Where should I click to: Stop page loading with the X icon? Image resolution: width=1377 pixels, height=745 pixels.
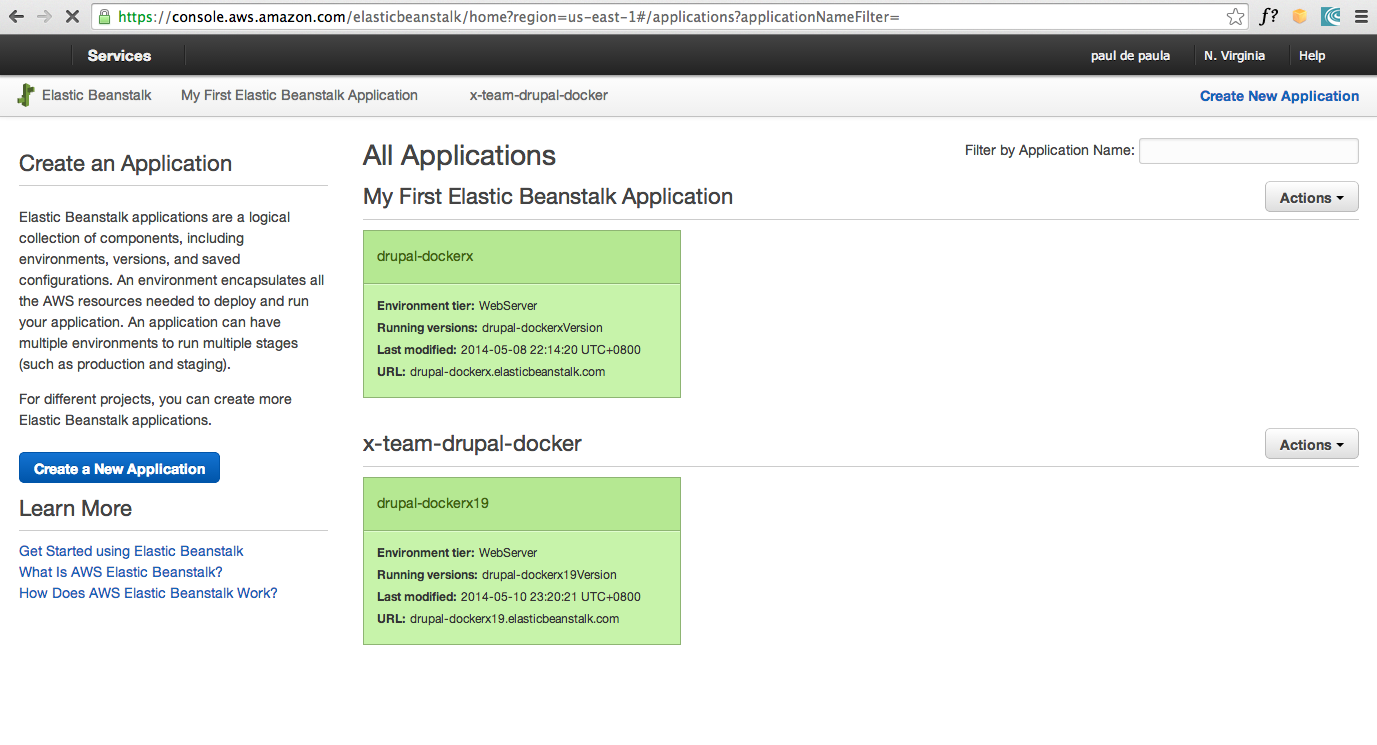pos(72,16)
